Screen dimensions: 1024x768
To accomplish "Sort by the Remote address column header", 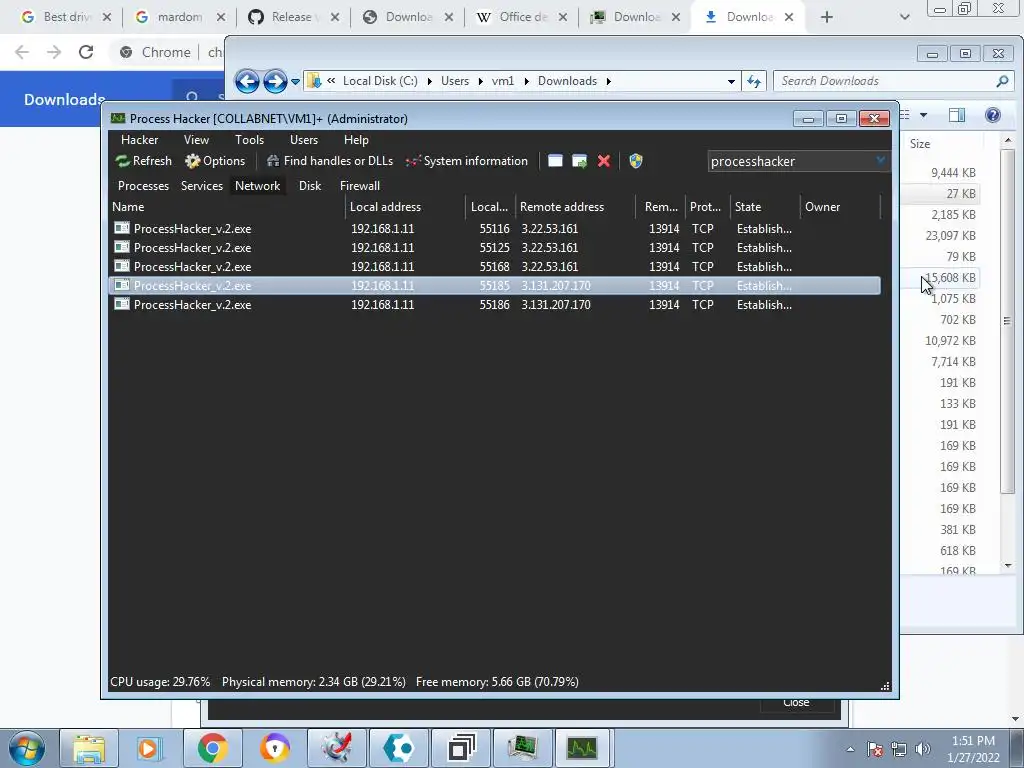I will tap(575, 206).
